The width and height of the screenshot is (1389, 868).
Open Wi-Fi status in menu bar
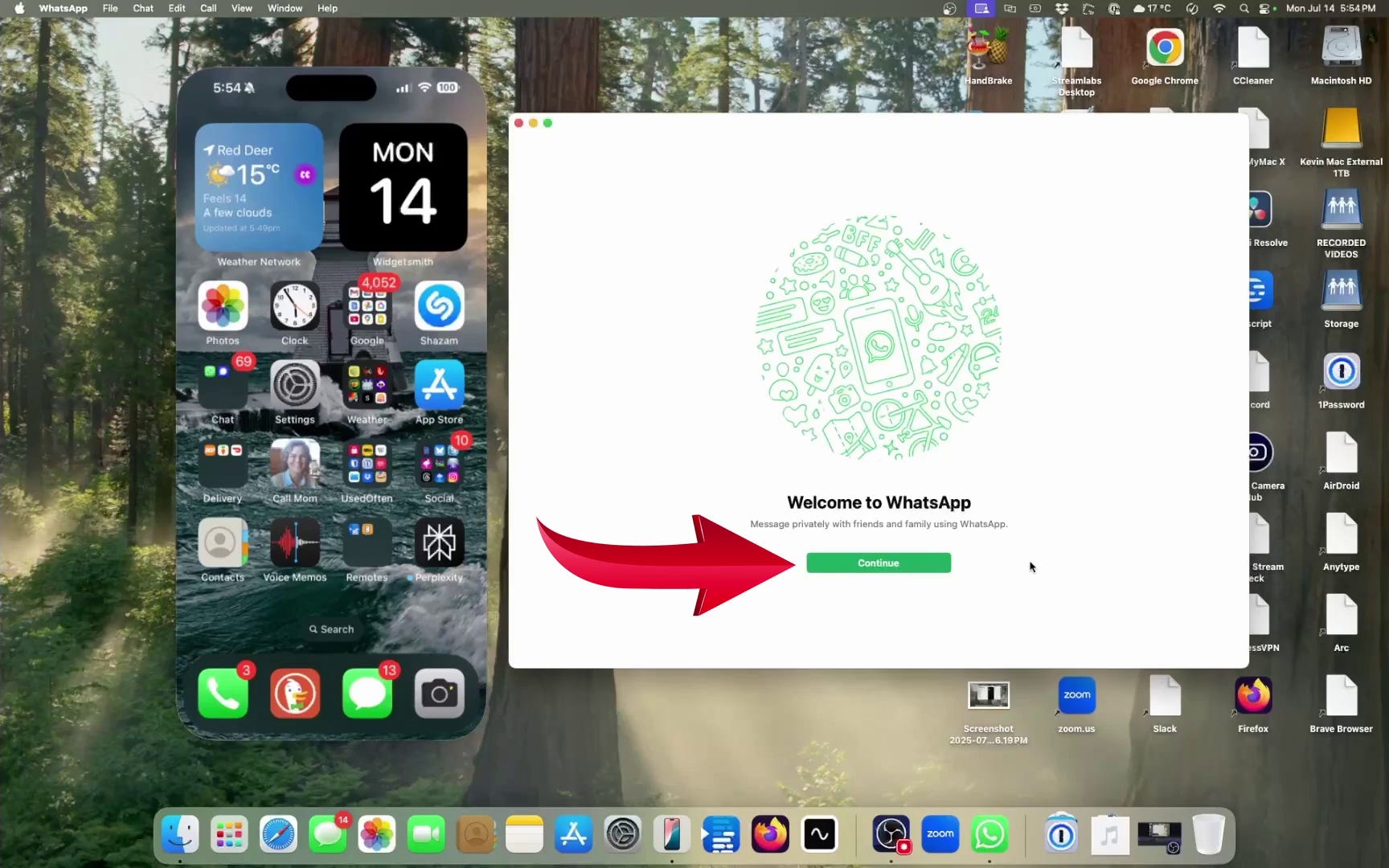coord(1219,8)
